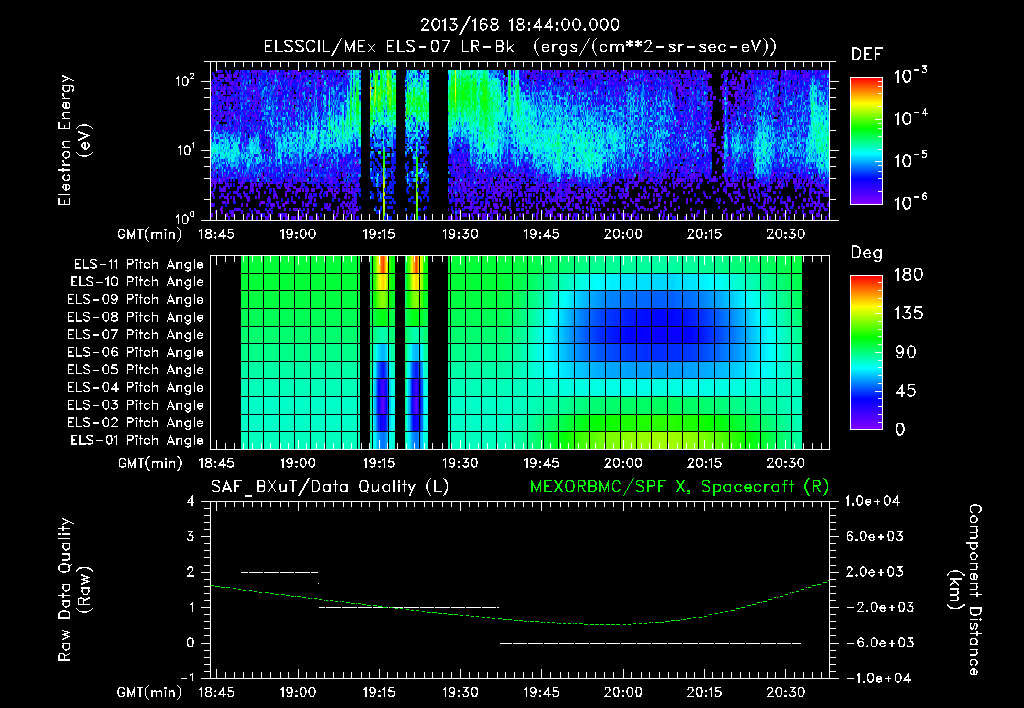Click the 10^-4 label on DEF scale

(910, 118)
